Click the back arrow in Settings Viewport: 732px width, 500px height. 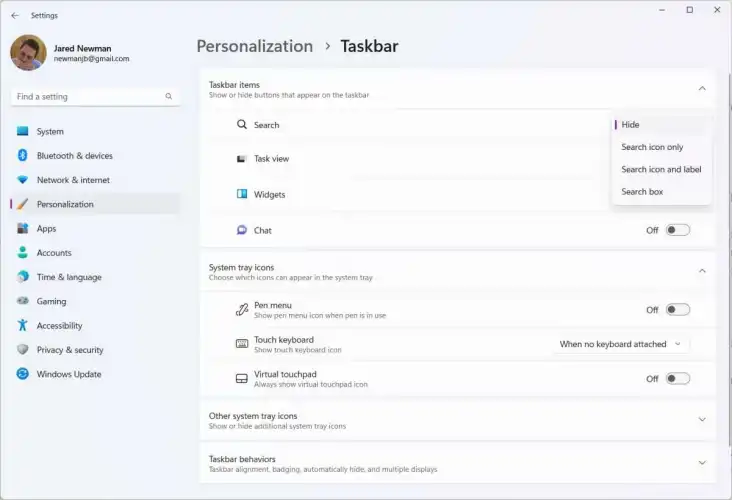pos(14,16)
